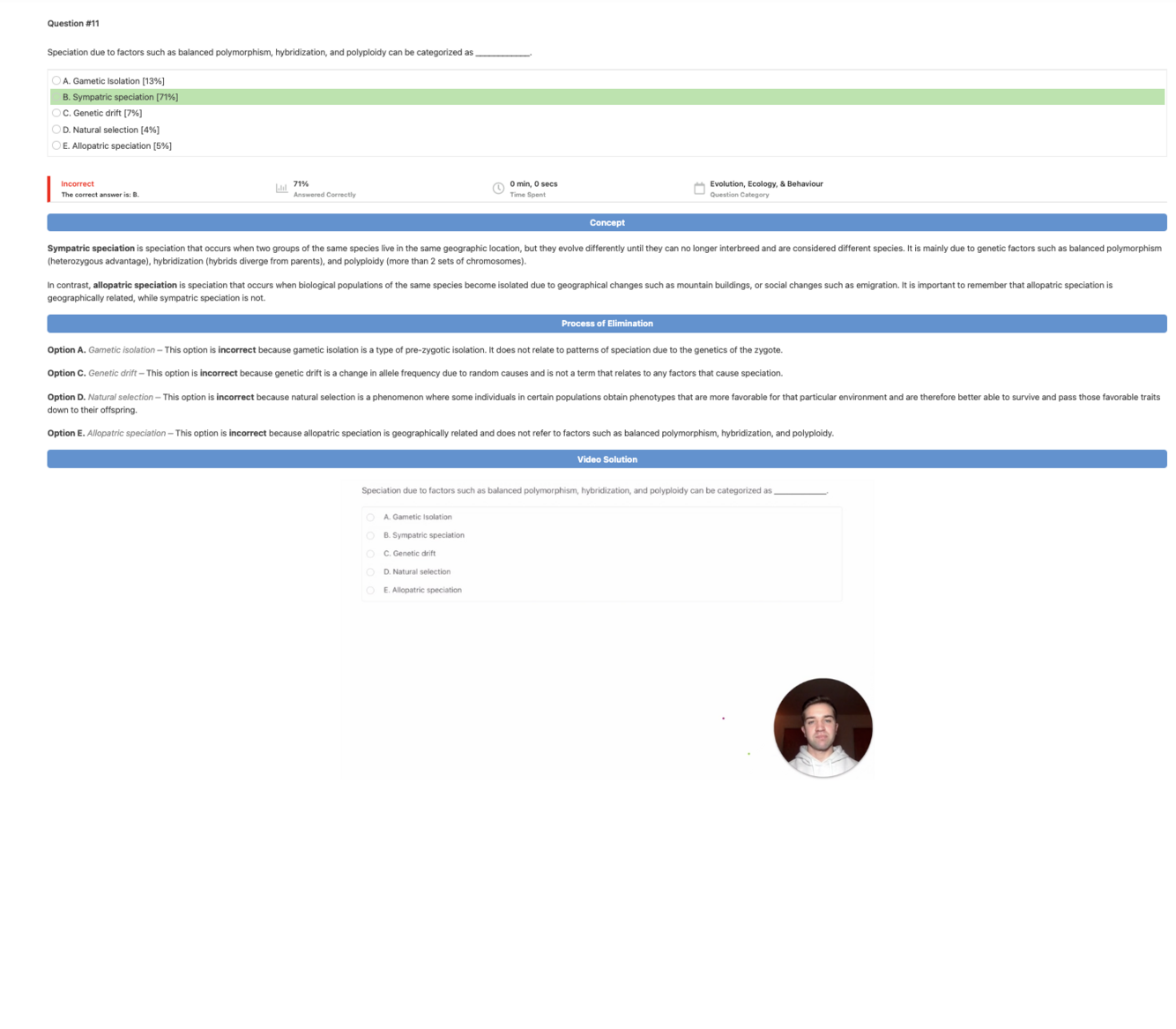
Task: Click the presenter's circular webcam image
Action: pos(822,727)
